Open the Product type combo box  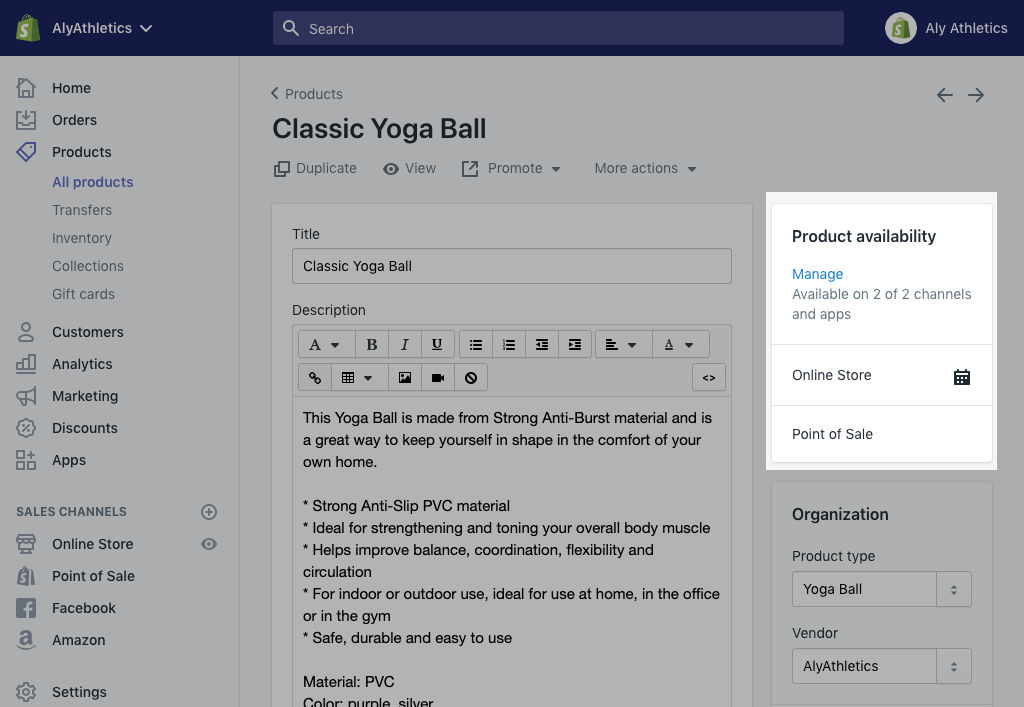coord(880,589)
